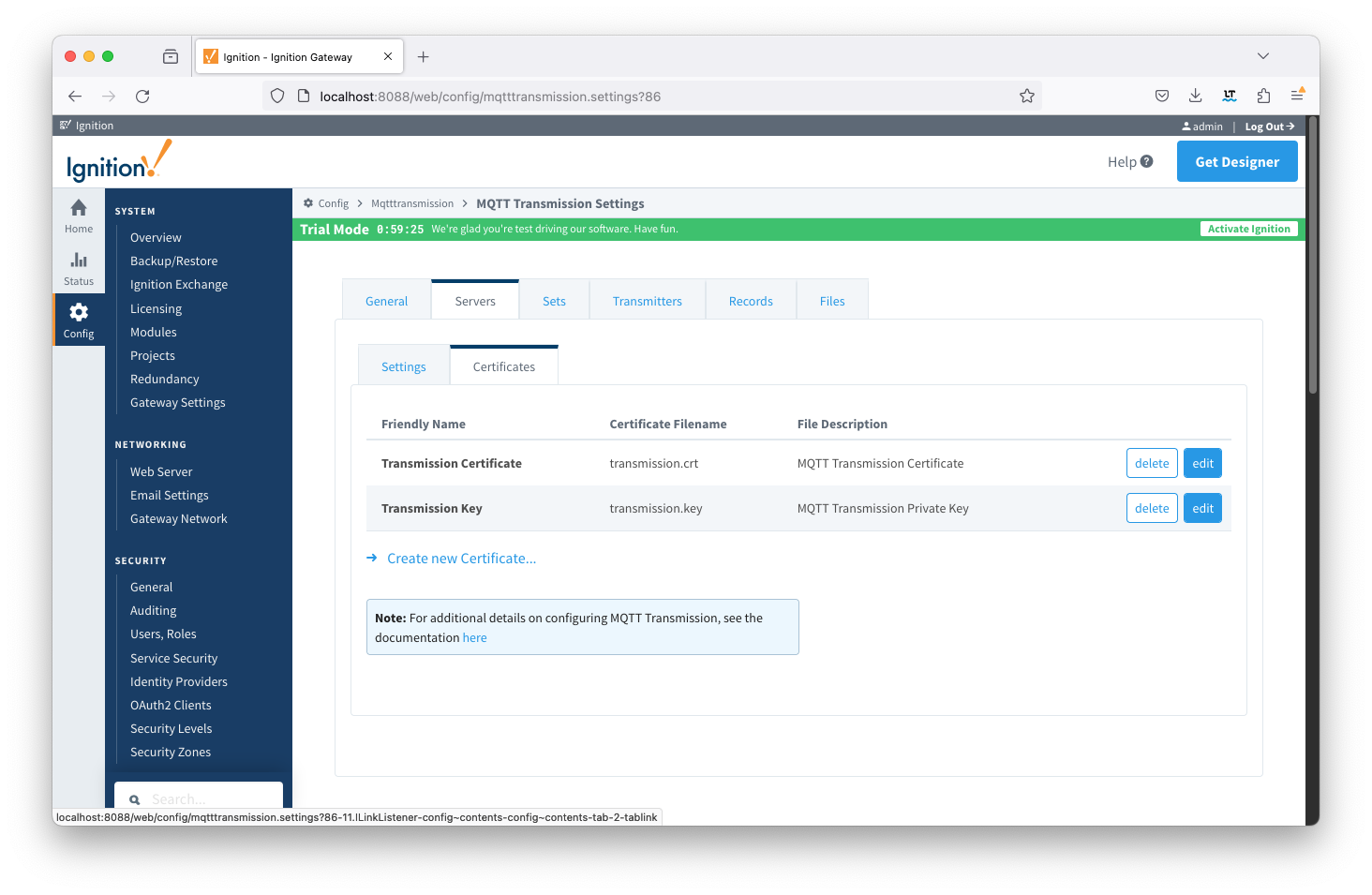
Task: Delete the Transmission Key row
Action: click(1152, 508)
